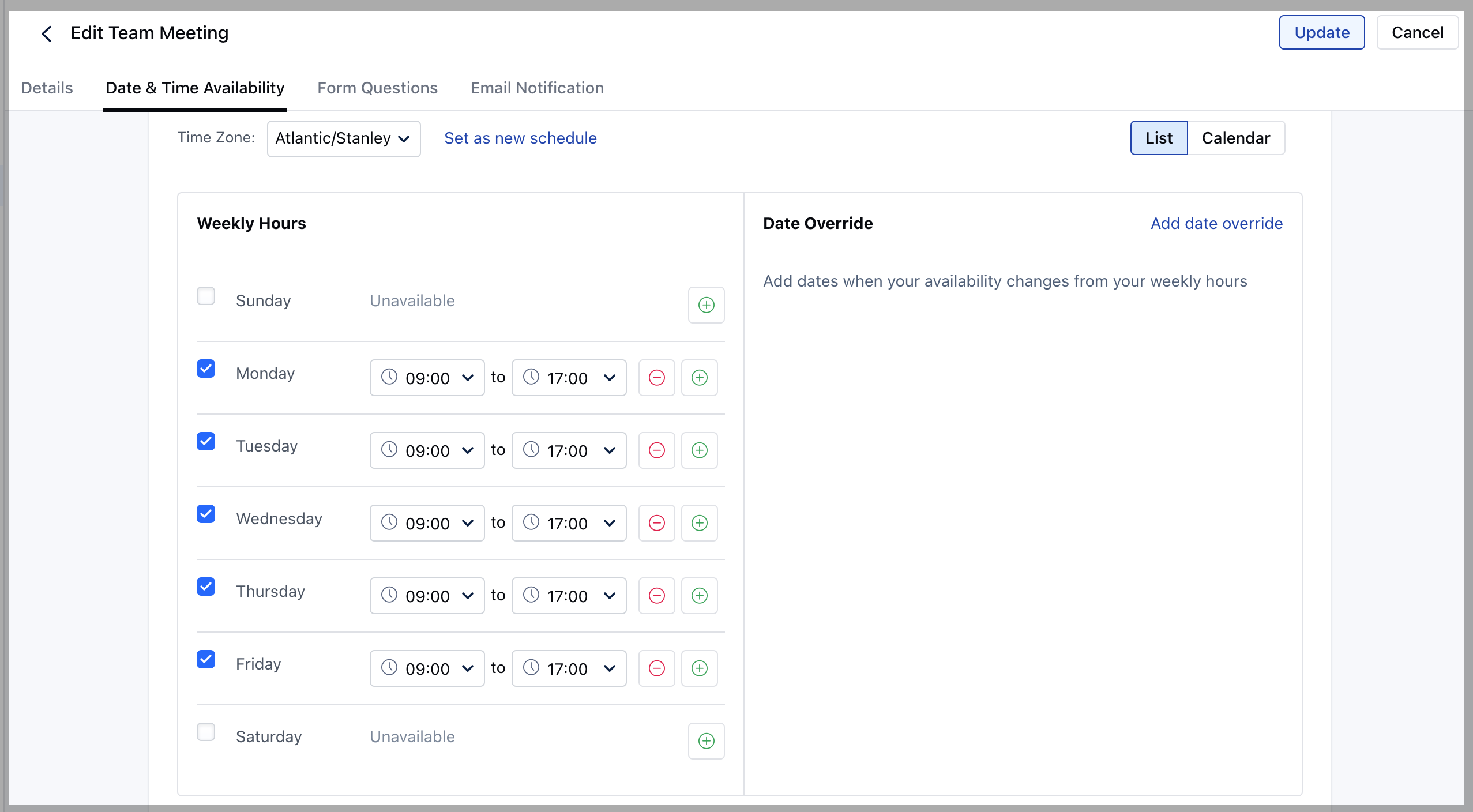Switch to Calendar view
Screen dimensions: 1473x812
[1235, 138]
